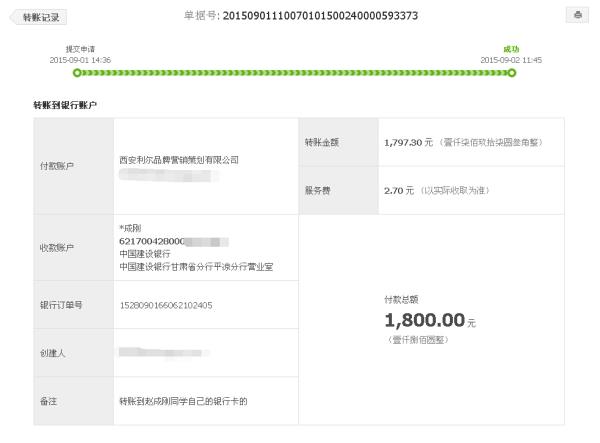The height and width of the screenshot is (443, 600).
Task: Click the 付款账户 label cell
Action: [x=73, y=166]
